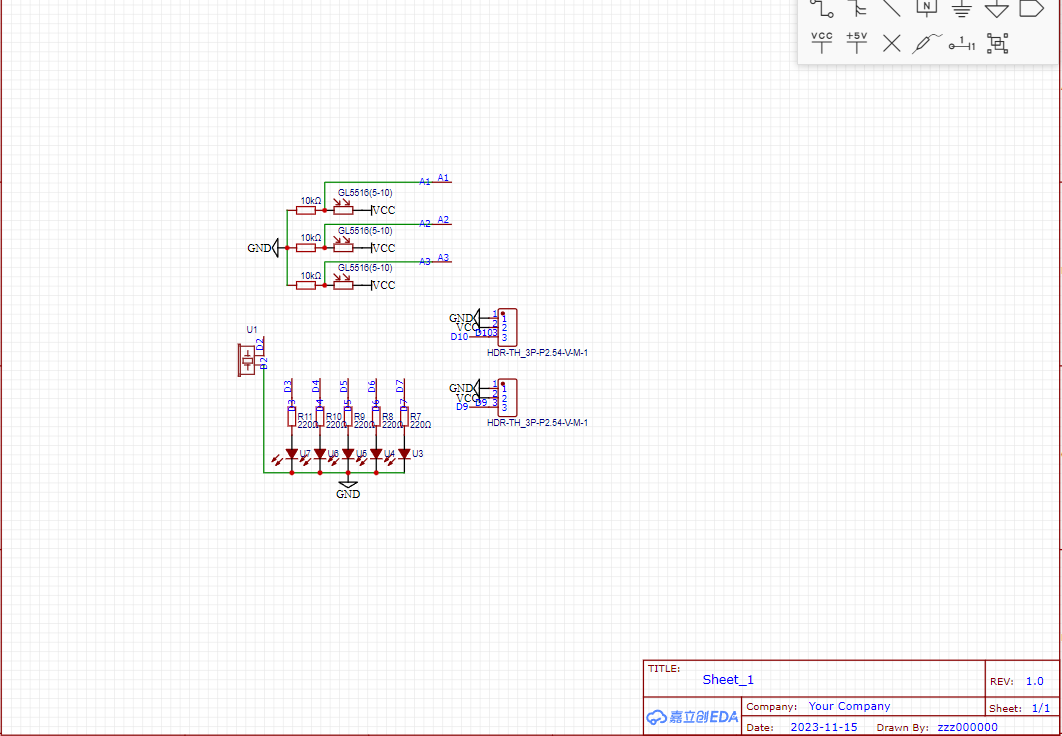Select the 10kΩ resistor on the A1 branch
This screenshot has height=736, width=1062.
pyautogui.click(x=306, y=211)
